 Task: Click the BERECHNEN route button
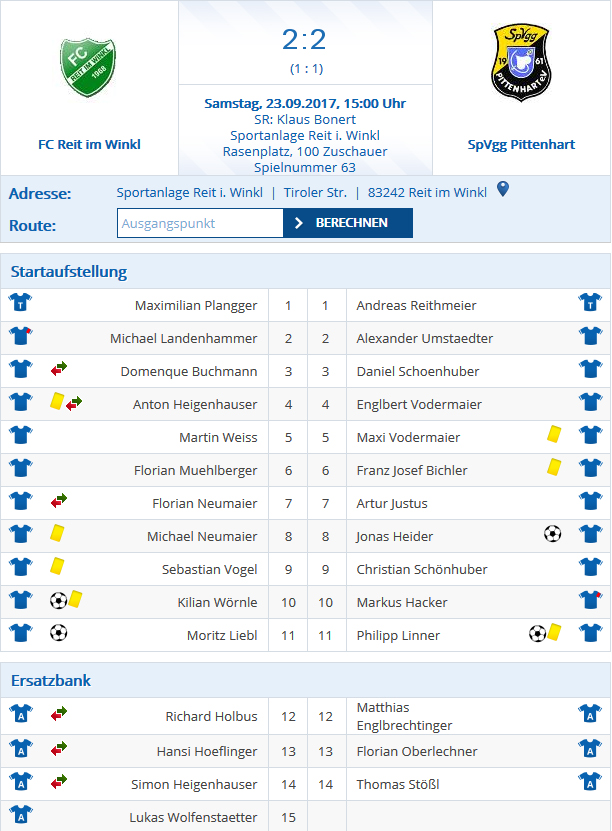coord(348,223)
